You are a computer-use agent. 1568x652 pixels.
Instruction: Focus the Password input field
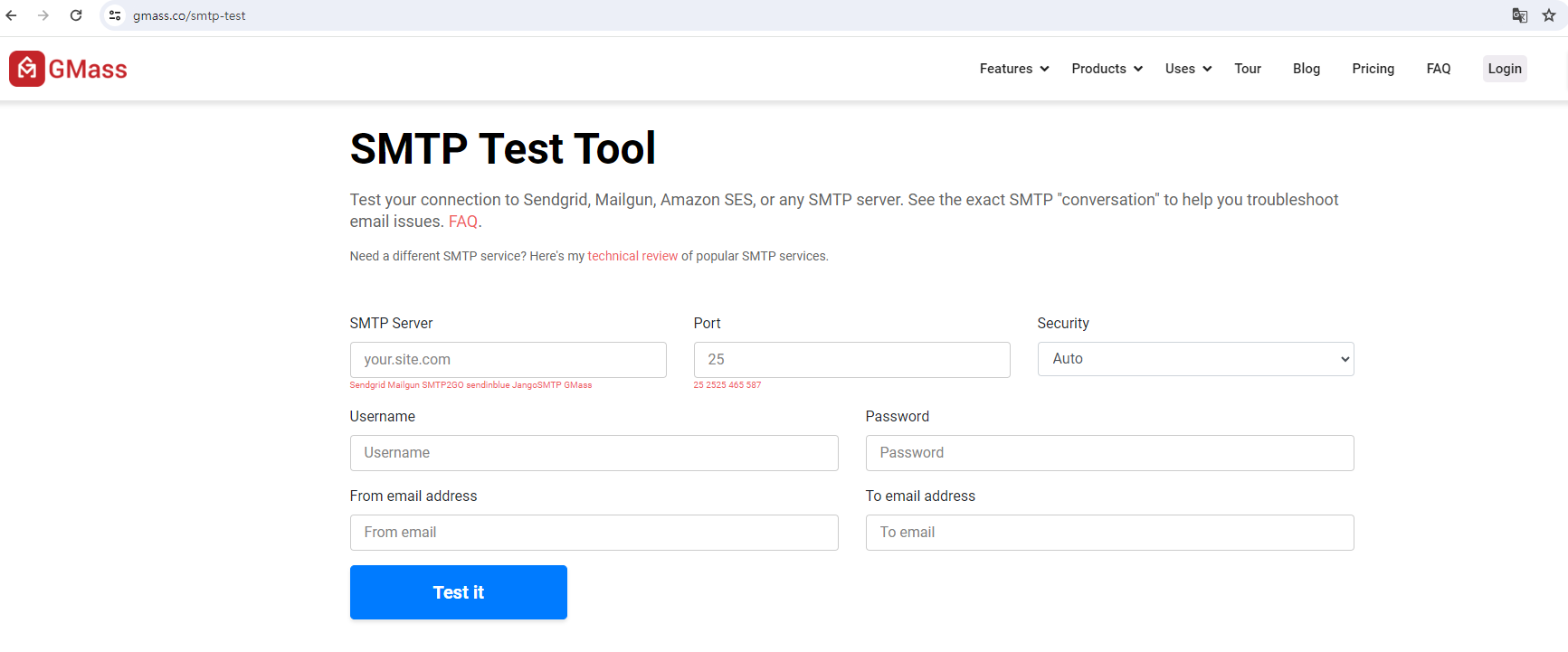point(1110,453)
